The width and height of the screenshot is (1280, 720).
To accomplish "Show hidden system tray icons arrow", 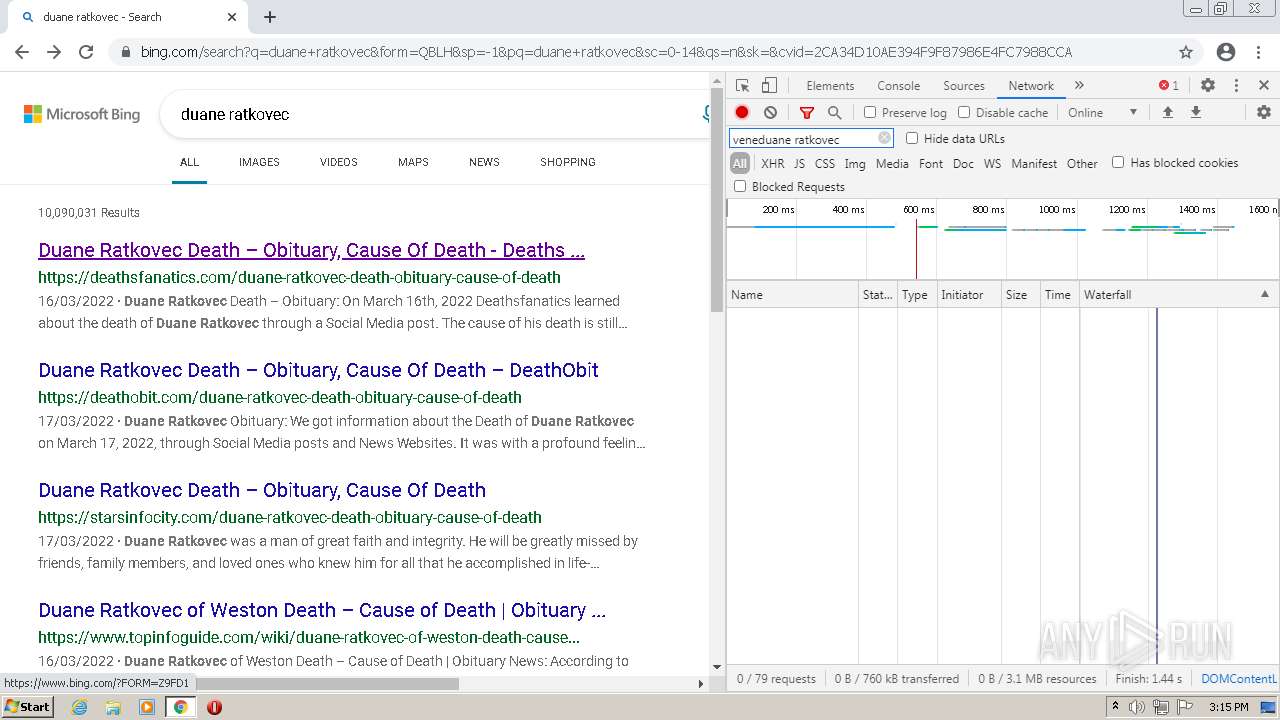I will pos(1115,707).
